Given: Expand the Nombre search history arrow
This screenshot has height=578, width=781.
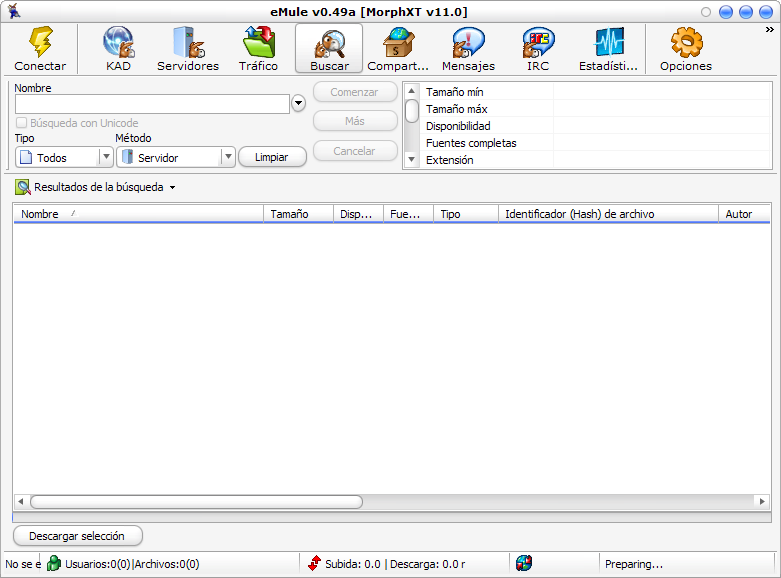Looking at the screenshot, I should click(x=298, y=104).
